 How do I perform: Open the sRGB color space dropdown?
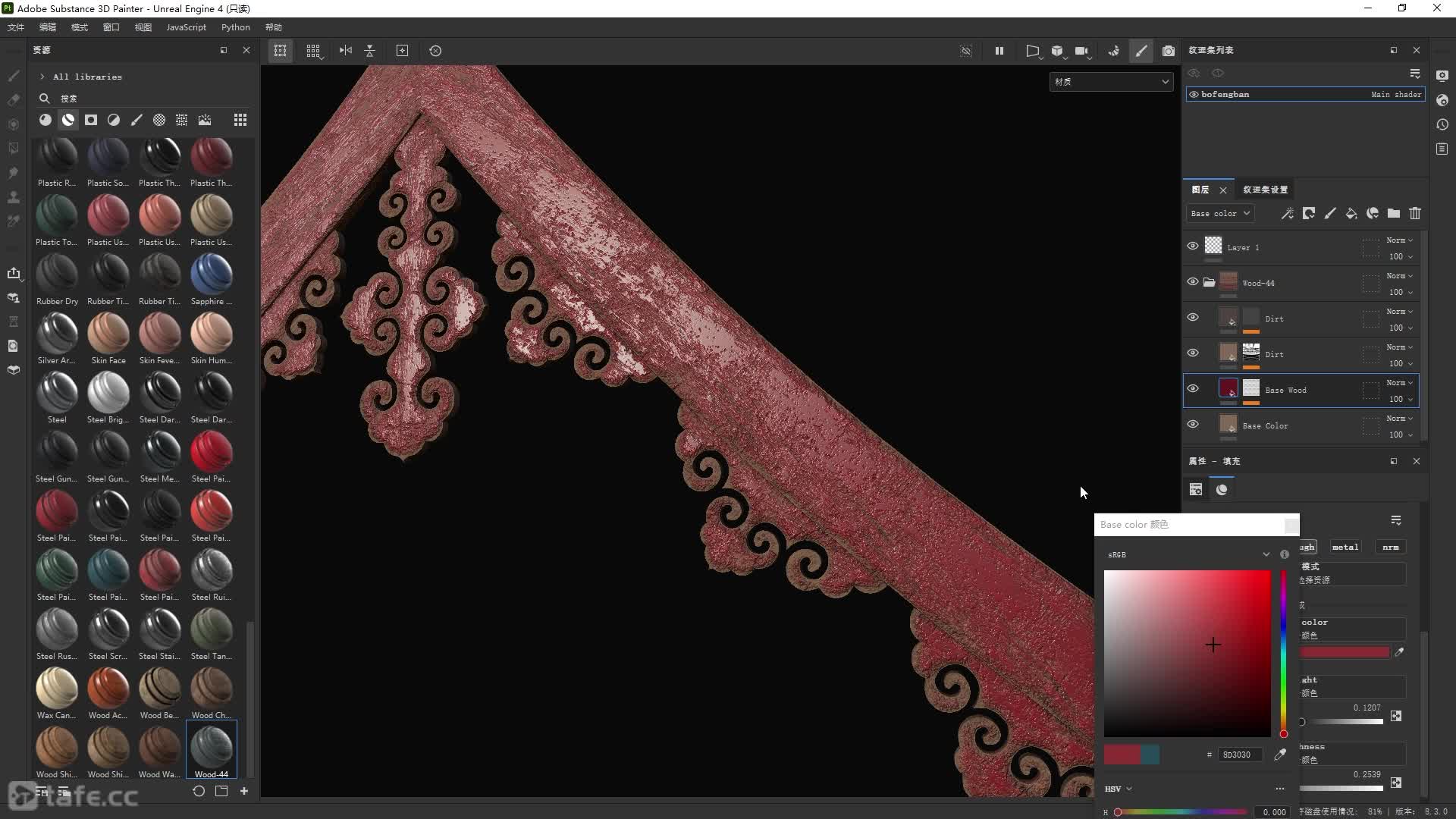1188,555
